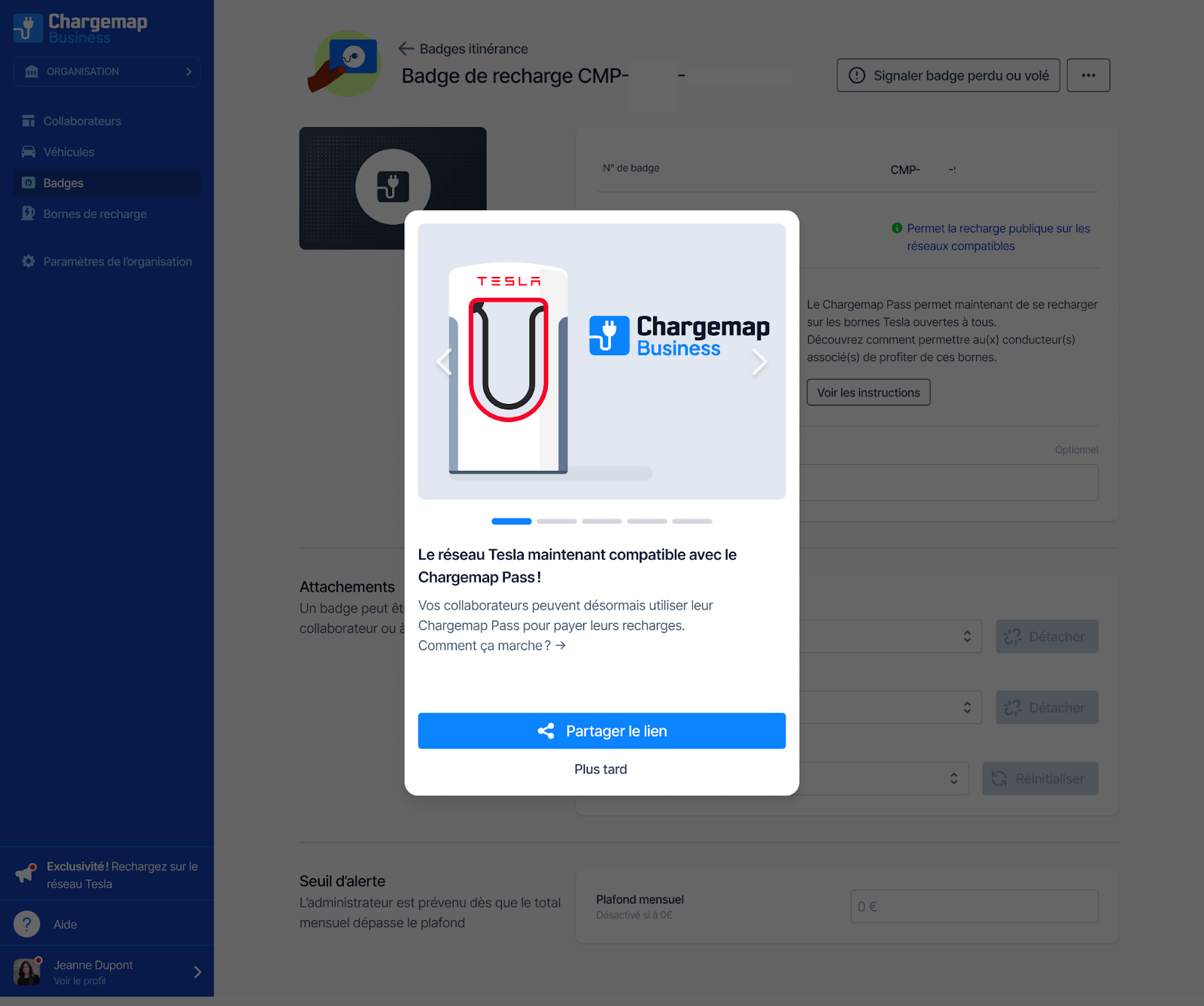Go to next slide in Tesla carousel
This screenshot has height=1006, width=1204.
760,362
